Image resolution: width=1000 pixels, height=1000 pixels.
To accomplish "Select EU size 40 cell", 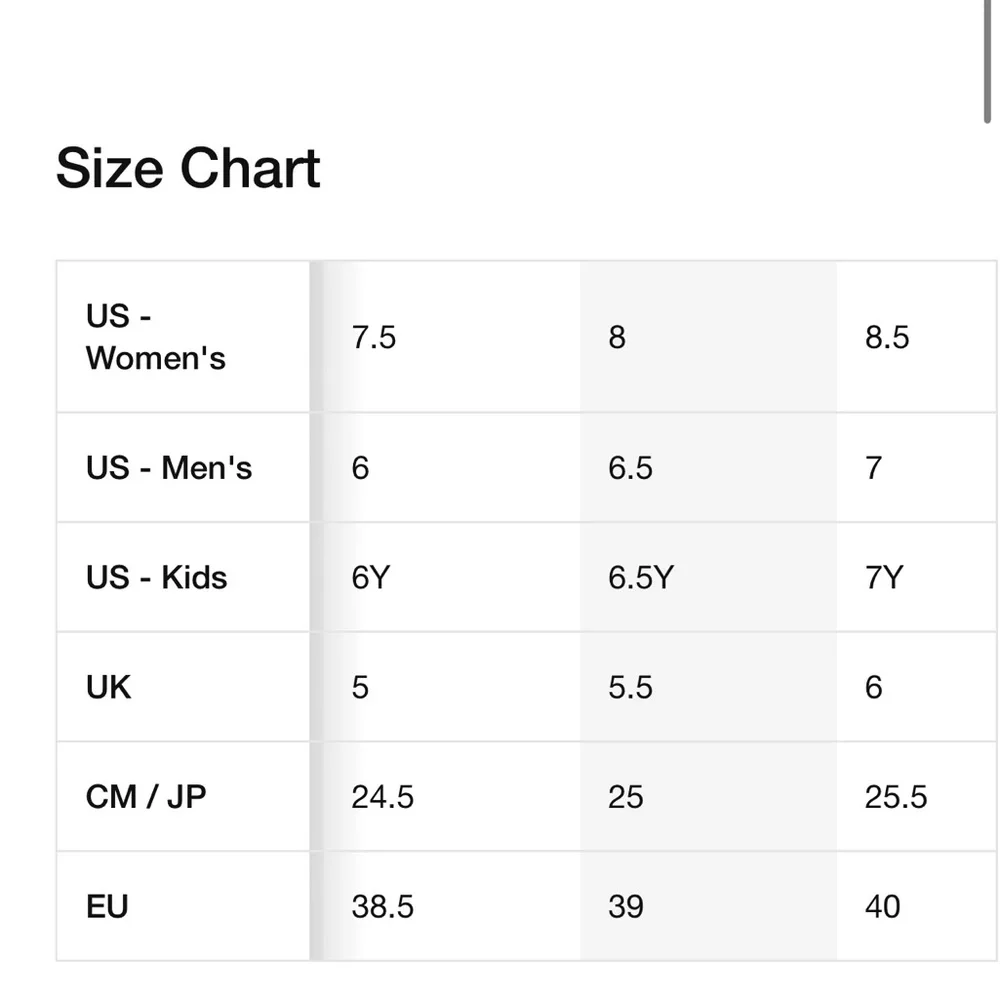I will [883, 907].
